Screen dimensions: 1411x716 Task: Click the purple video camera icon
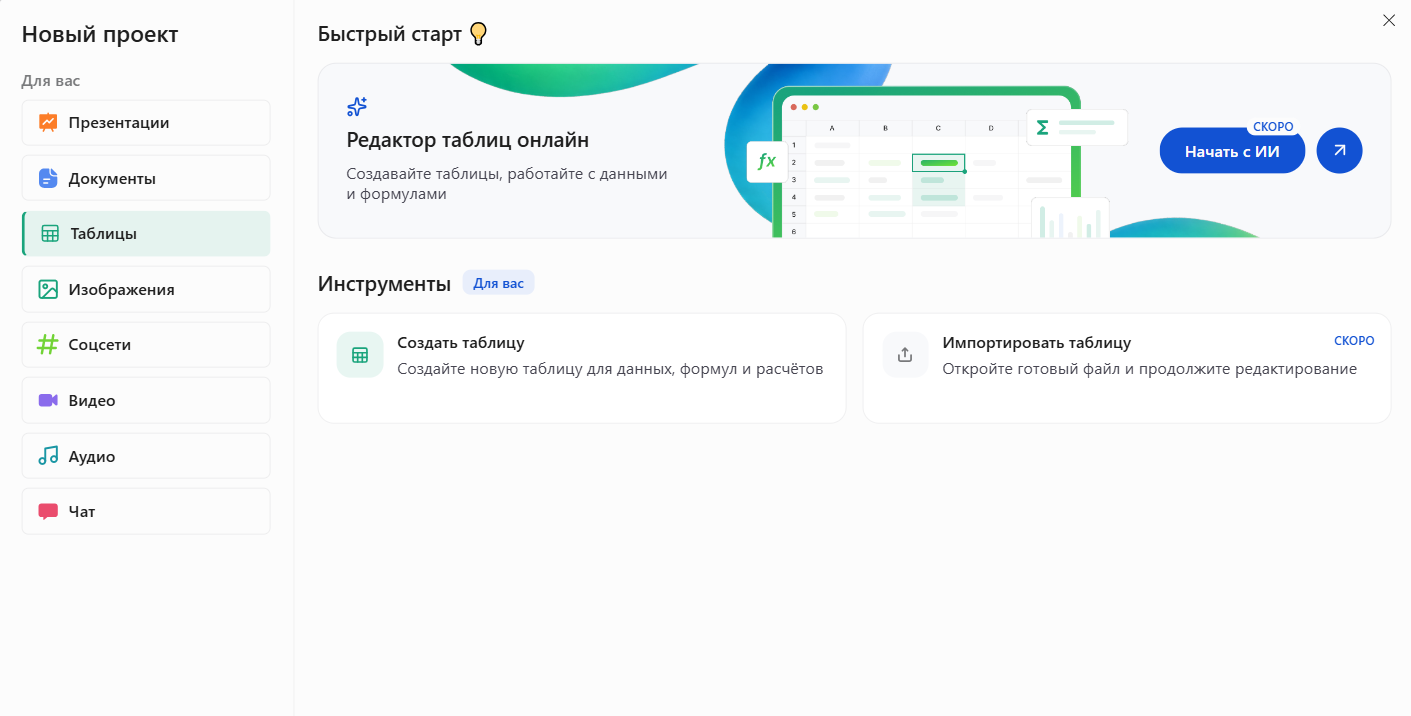[x=48, y=400]
